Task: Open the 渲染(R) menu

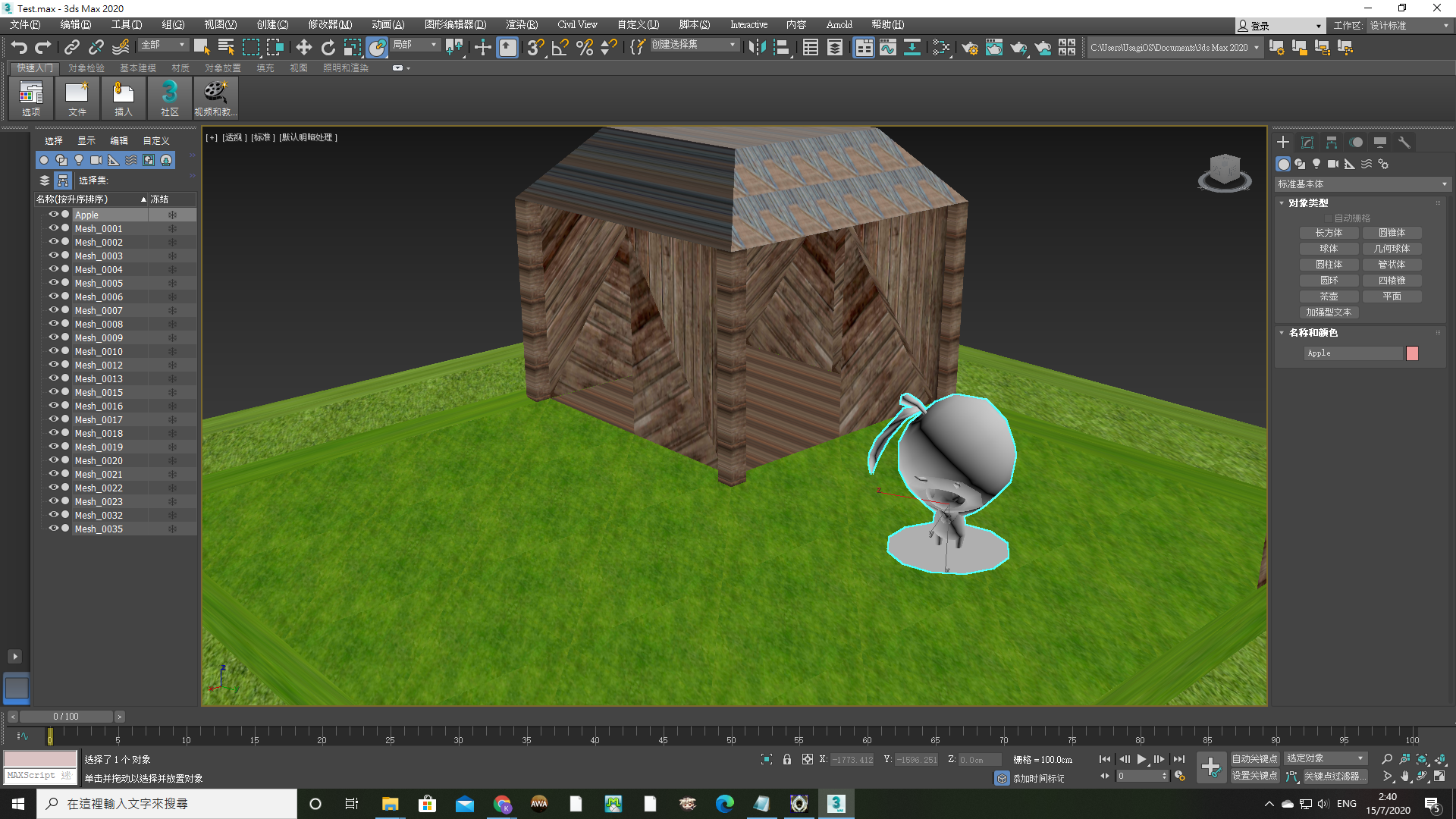Action: tap(521, 25)
